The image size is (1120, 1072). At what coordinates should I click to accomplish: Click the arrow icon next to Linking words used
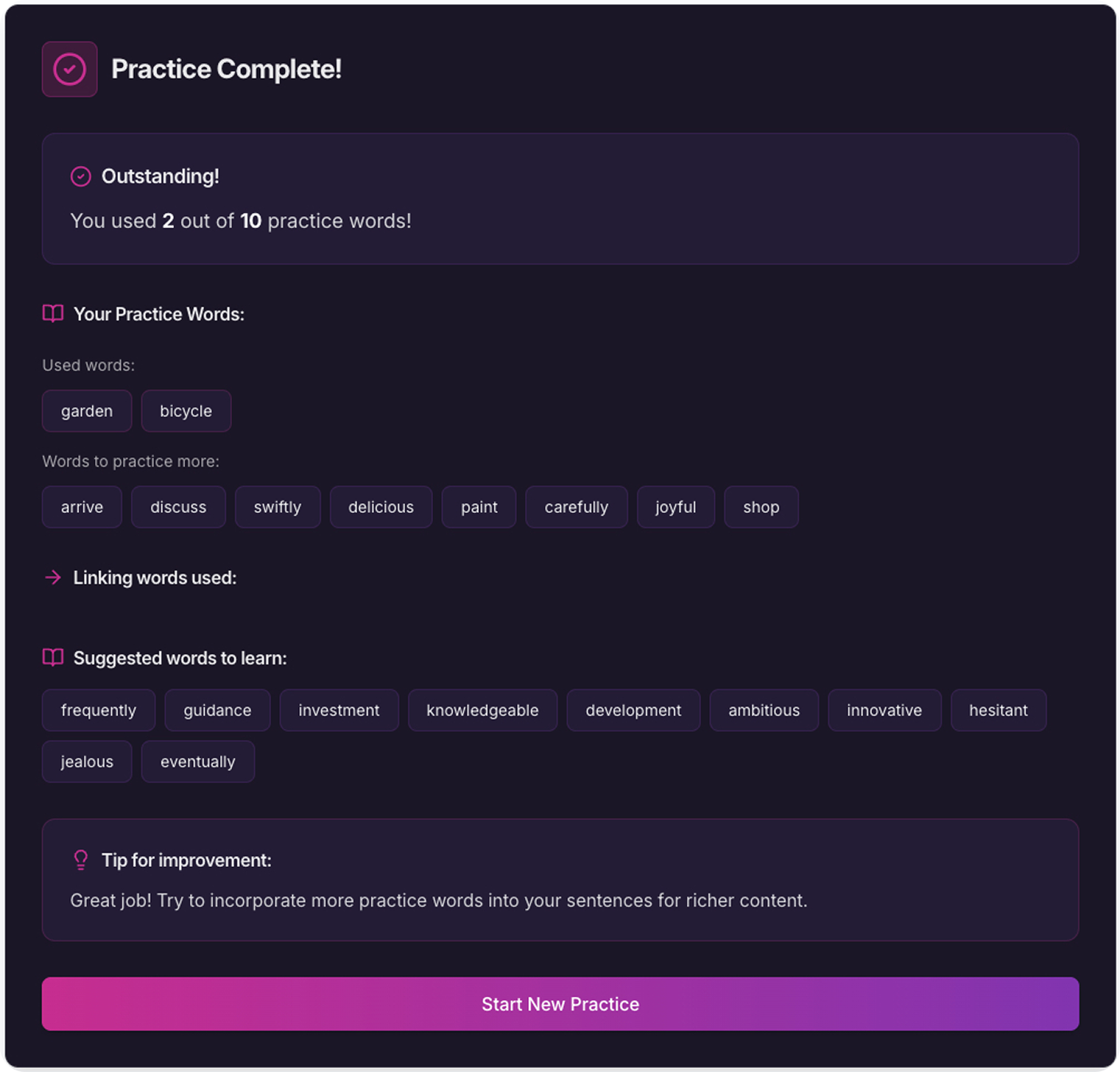point(53,577)
